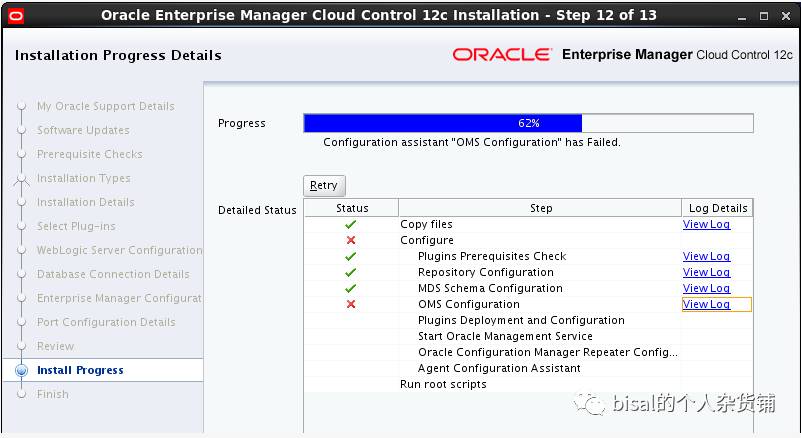Open View Log for Copy files
The image size is (801, 438).
coord(706,225)
